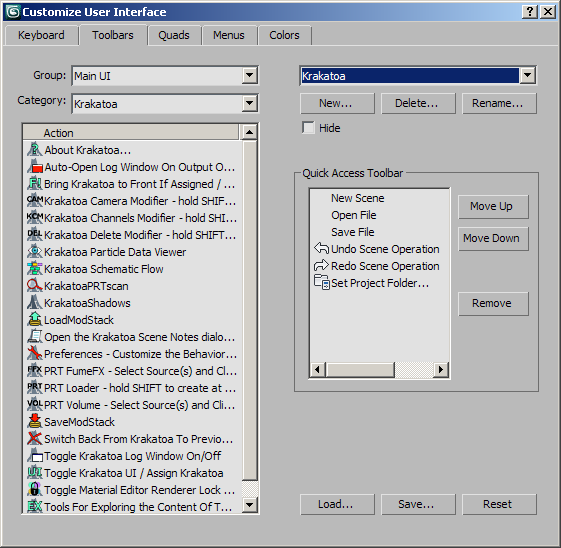Click the Preferences wrench icon

35,353
